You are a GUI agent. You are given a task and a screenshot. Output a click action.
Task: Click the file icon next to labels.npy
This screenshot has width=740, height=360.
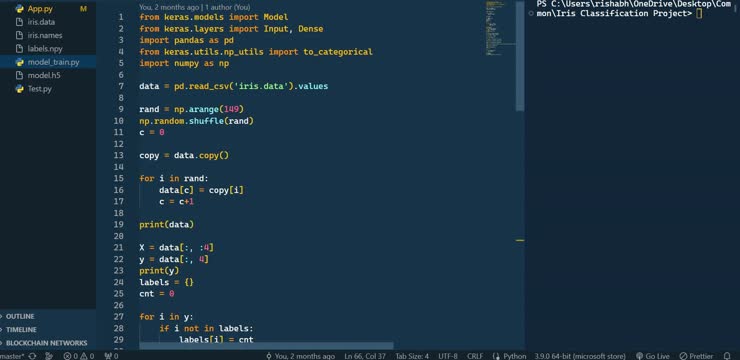coord(19,49)
